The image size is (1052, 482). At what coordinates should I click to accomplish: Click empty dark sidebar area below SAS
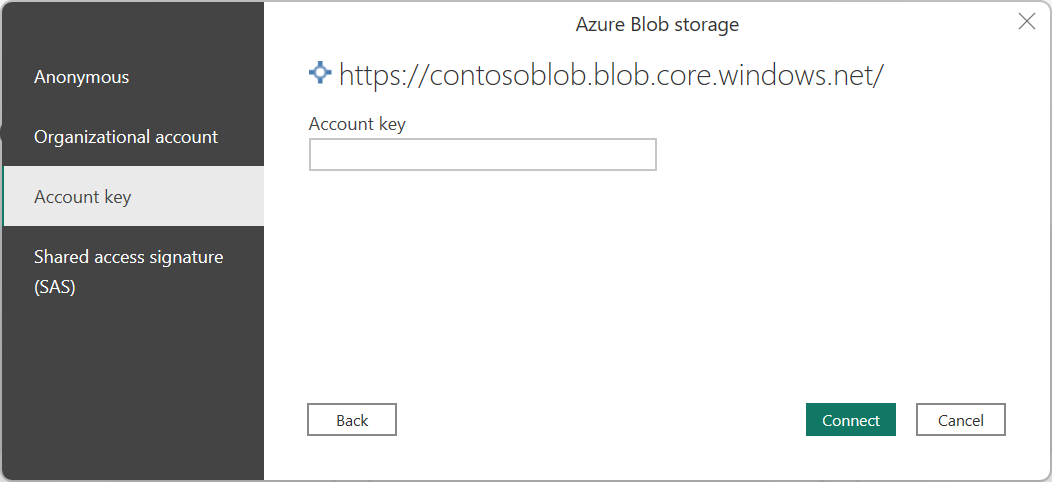pyautogui.click(x=130, y=390)
